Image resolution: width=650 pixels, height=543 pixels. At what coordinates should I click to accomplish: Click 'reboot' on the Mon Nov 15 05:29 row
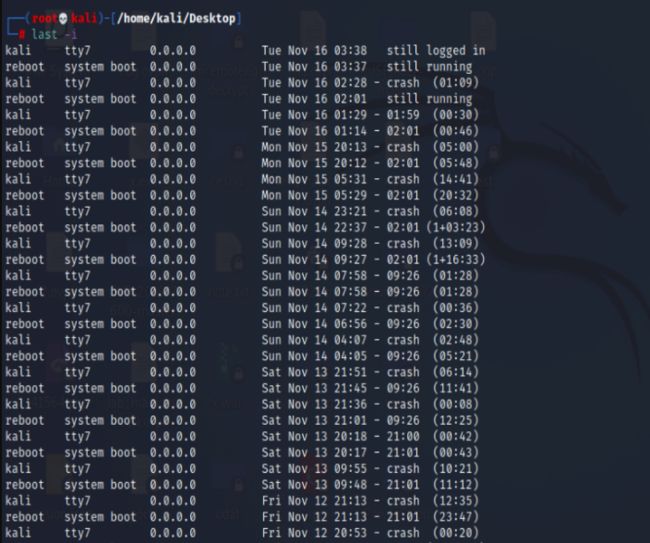[24, 196]
